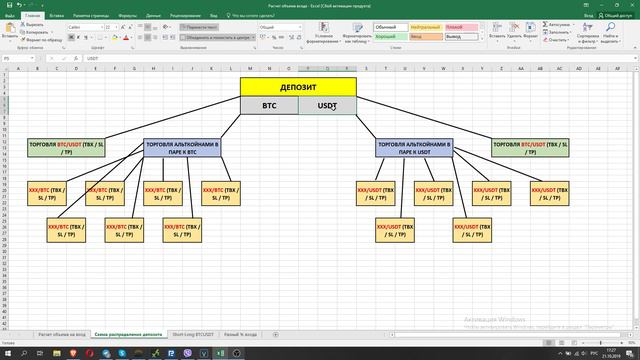This screenshot has width=640, height=360.
Task: Expand the cell styles gallery
Action: (482, 39)
